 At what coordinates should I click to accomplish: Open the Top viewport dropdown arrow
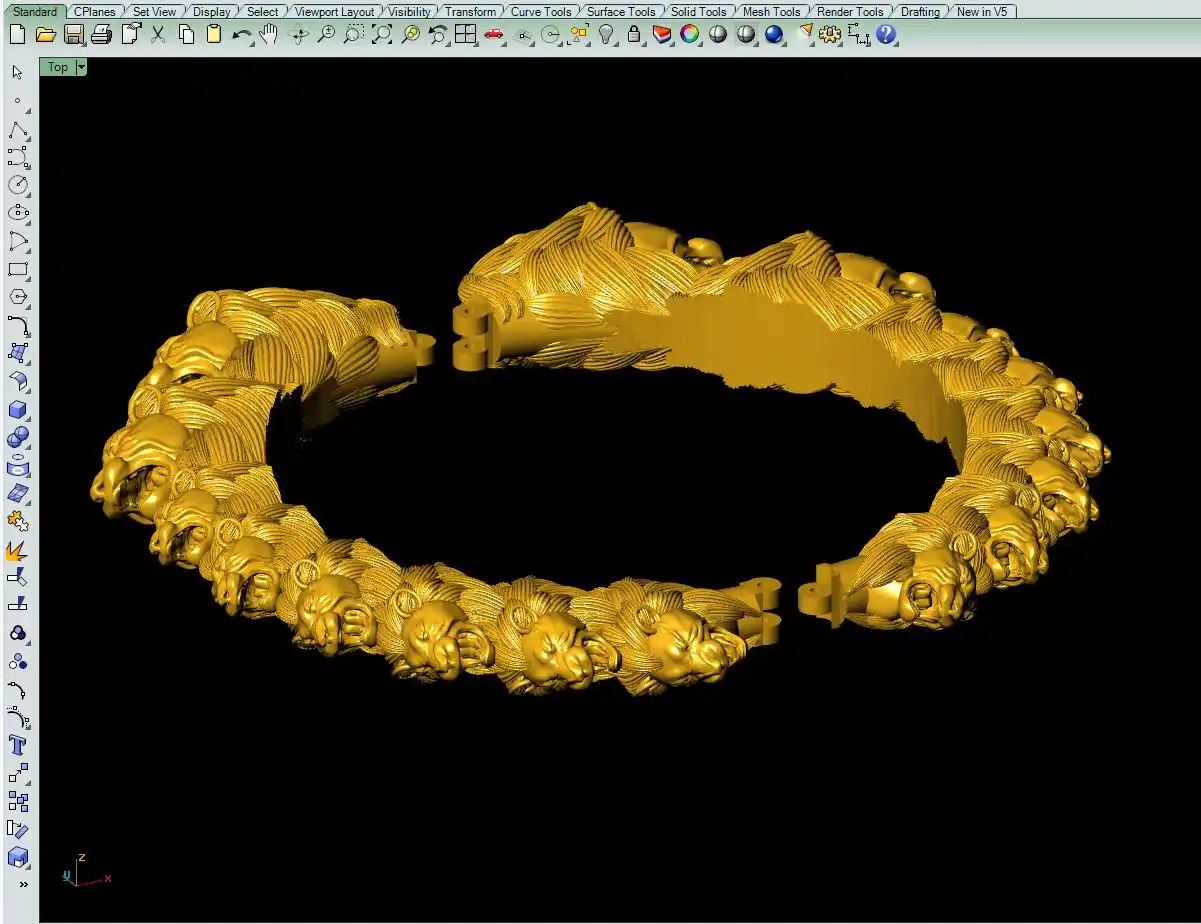[x=81, y=67]
